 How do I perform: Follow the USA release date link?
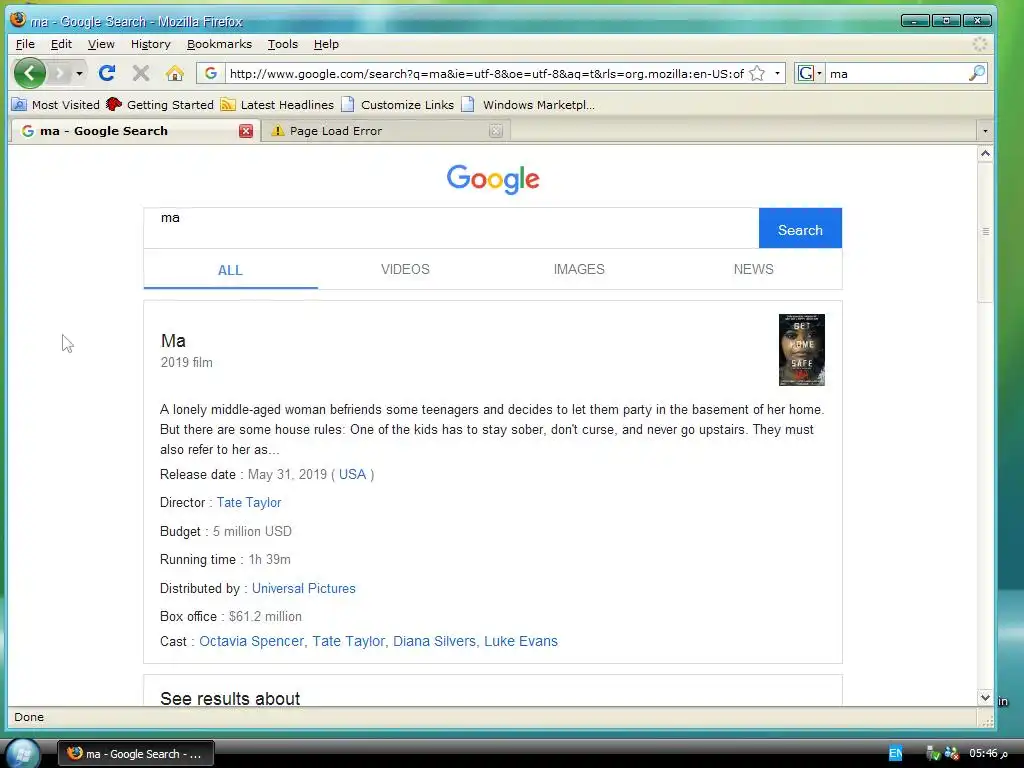coord(353,474)
